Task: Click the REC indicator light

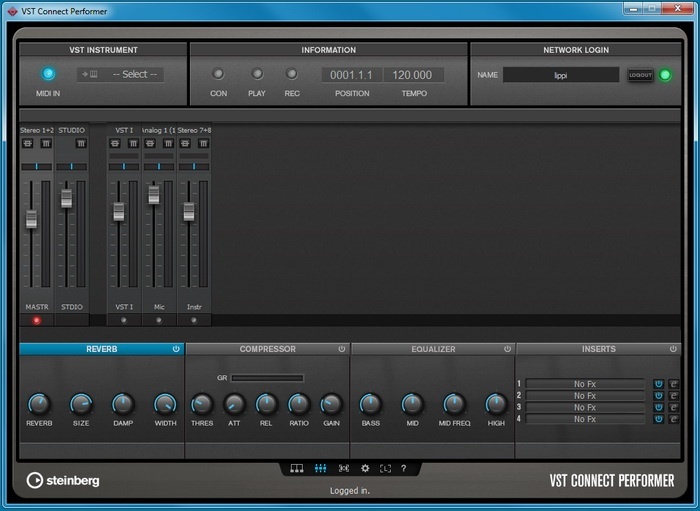Action: (292, 74)
